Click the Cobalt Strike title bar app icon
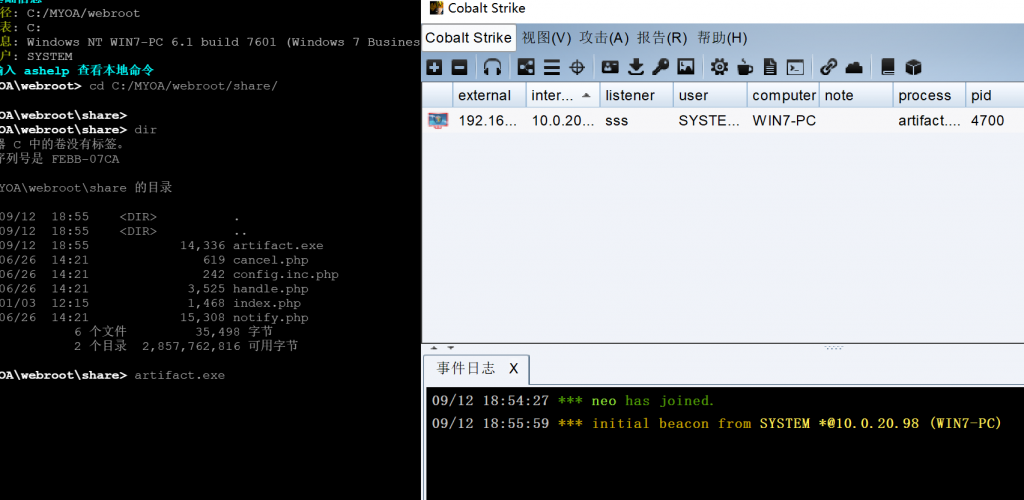The image size is (1024, 500). (x=436, y=8)
